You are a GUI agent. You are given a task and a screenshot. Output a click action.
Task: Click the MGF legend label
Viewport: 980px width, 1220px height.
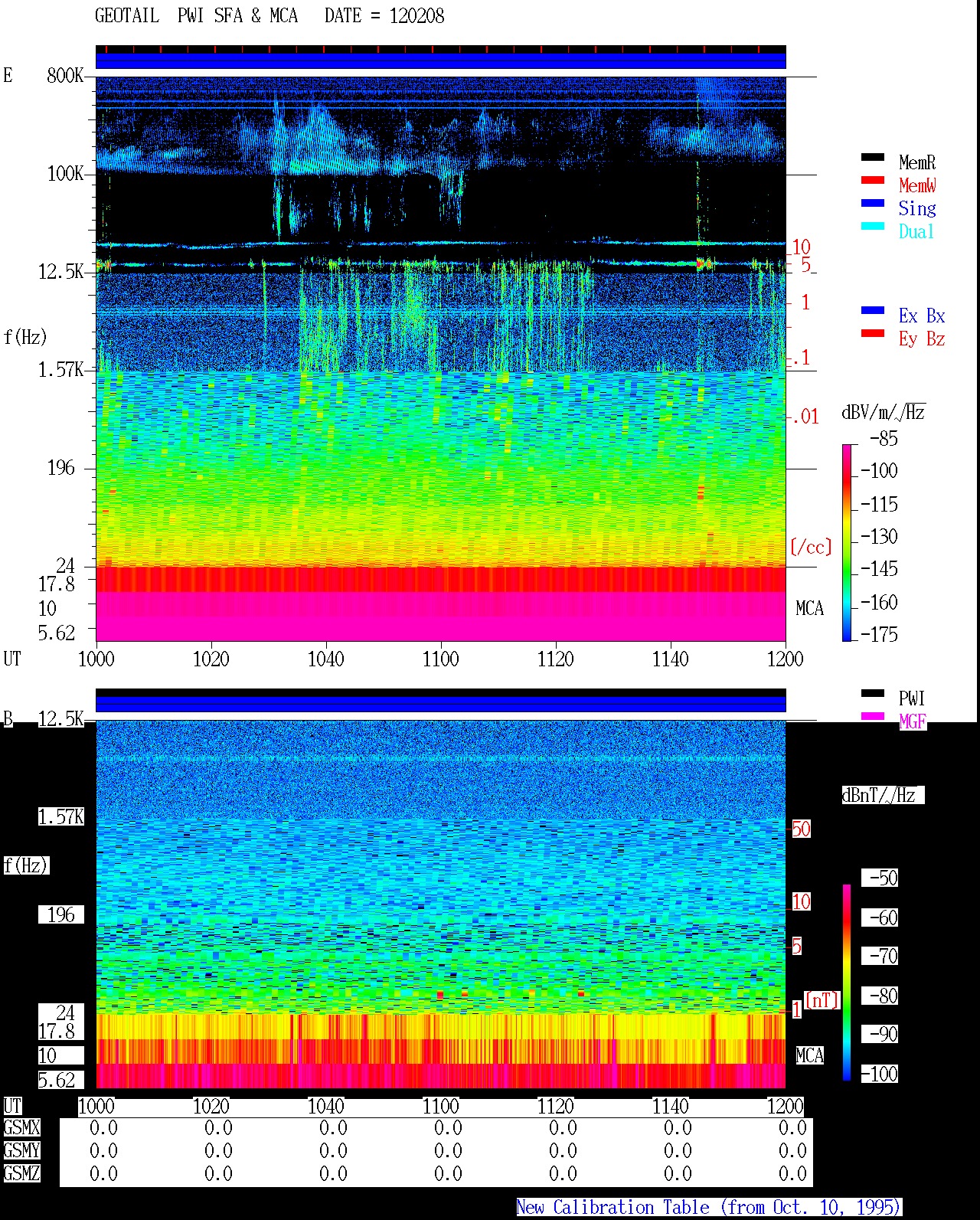(x=913, y=721)
